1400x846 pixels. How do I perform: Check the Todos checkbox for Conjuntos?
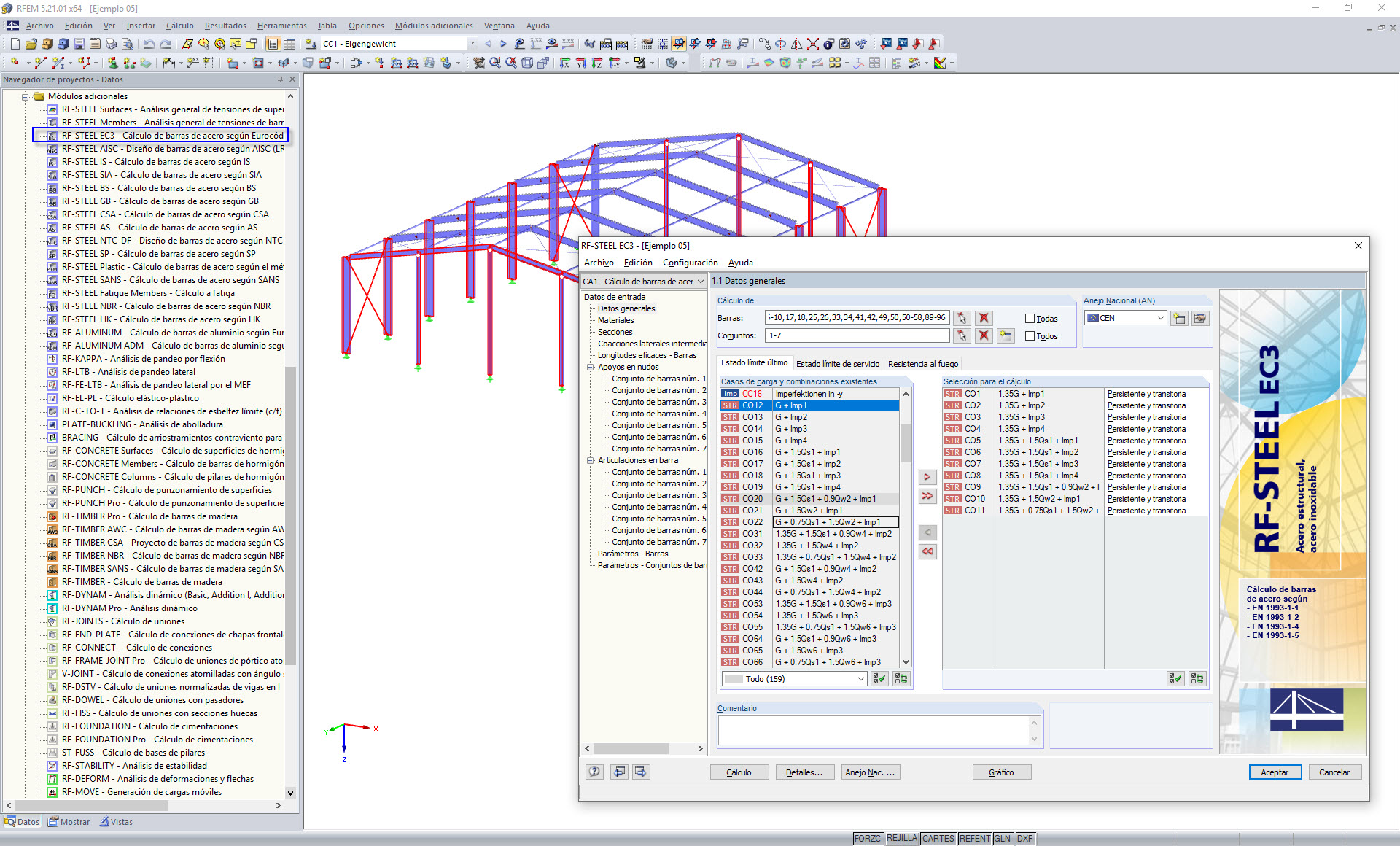[x=1030, y=336]
